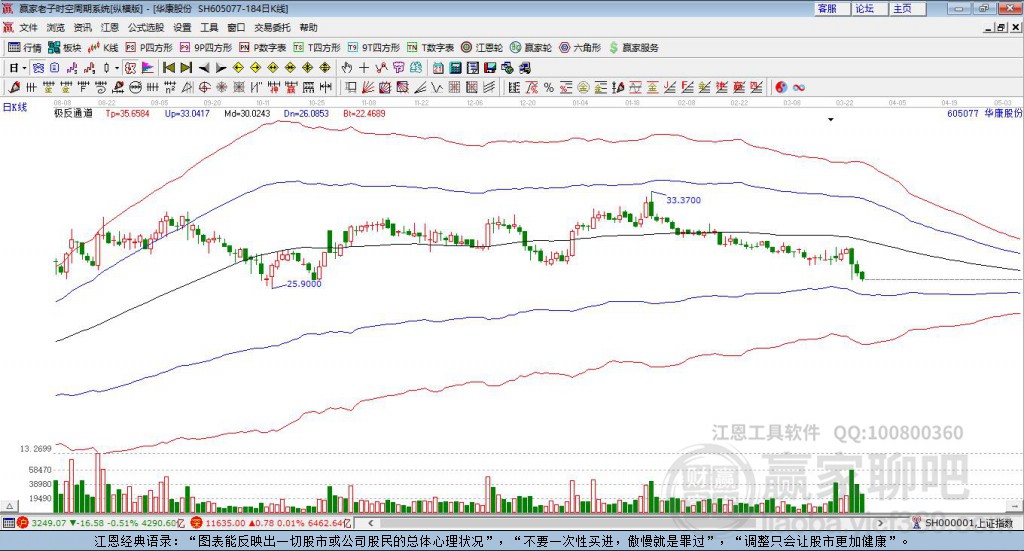This screenshot has width=1024, height=551.
Task: Click the red floppy save icon
Action: point(490,68)
